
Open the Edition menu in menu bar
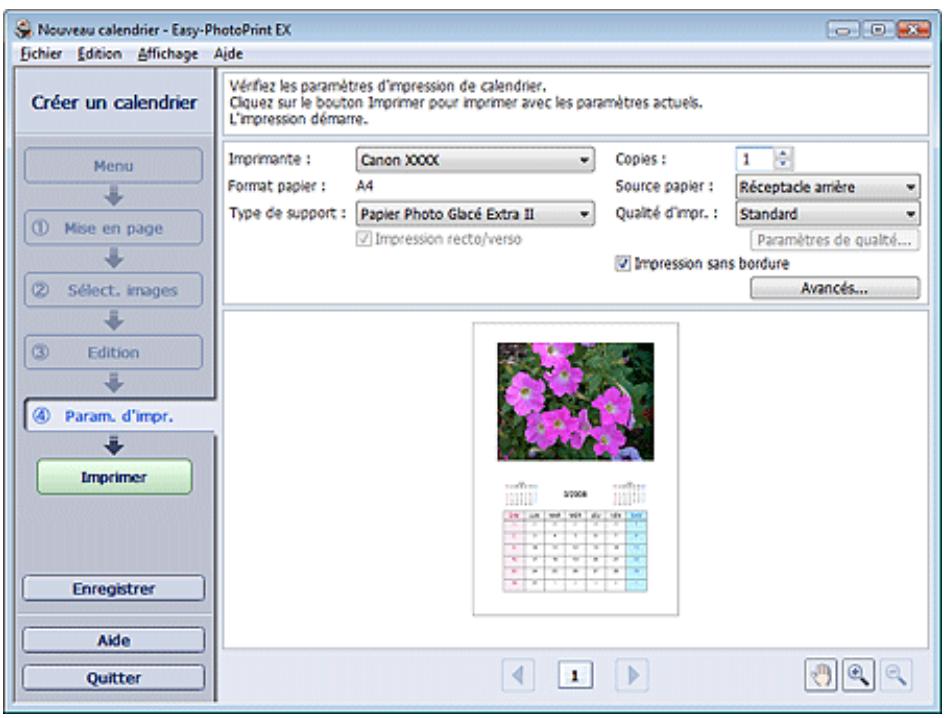[x=99, y=54]
